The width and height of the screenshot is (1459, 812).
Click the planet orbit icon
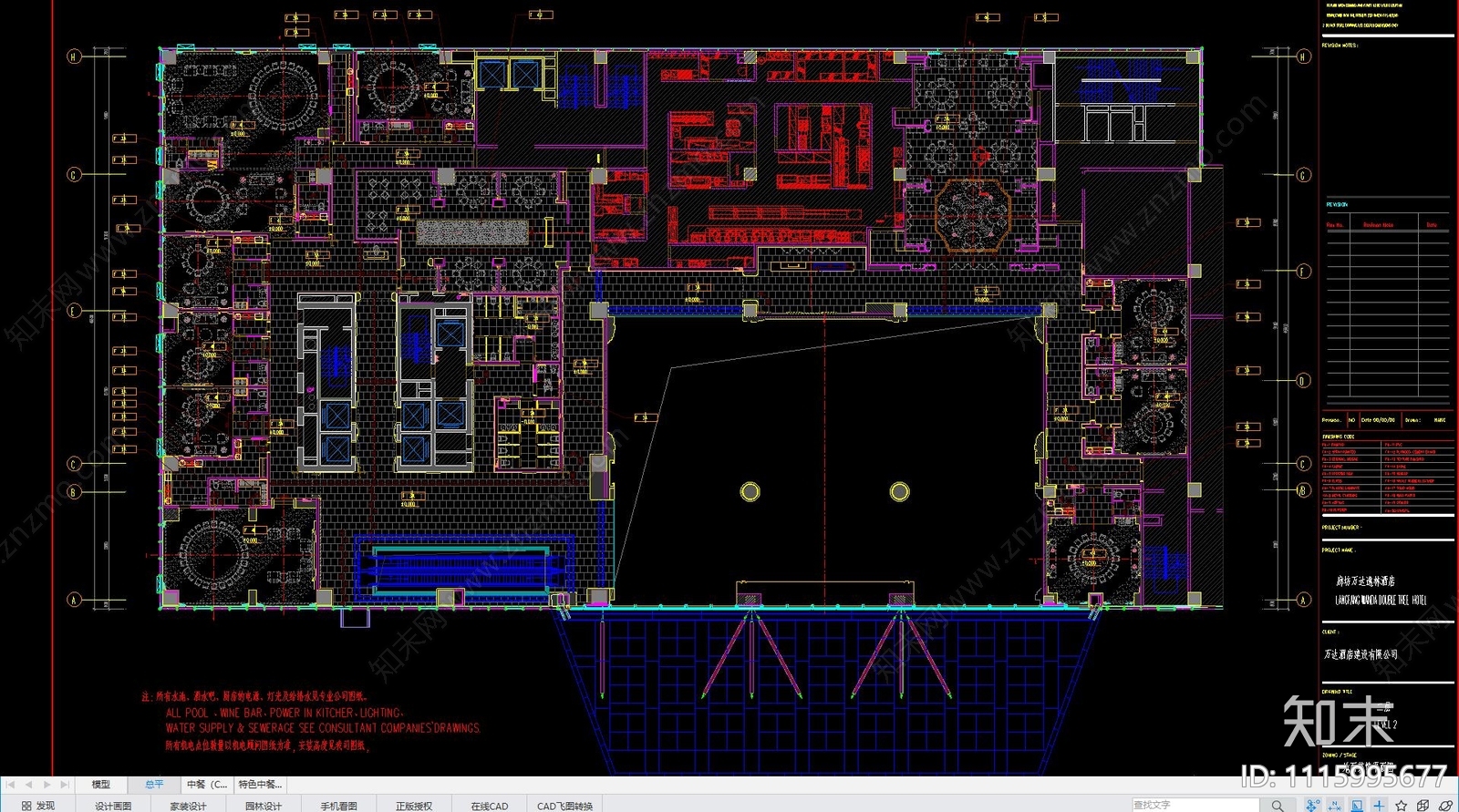pyautogui.click(x=1445, y=805)
